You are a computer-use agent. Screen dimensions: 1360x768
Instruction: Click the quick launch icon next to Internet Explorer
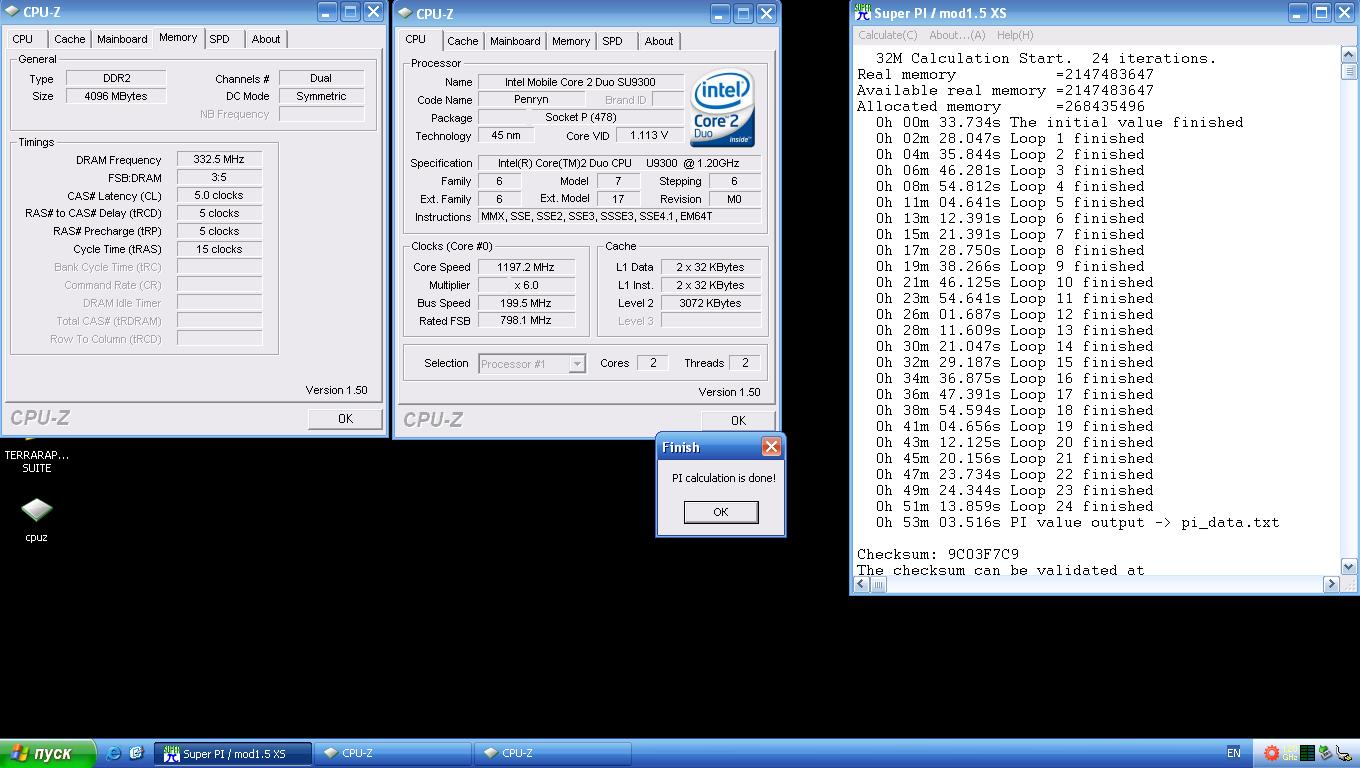point(136,753)
